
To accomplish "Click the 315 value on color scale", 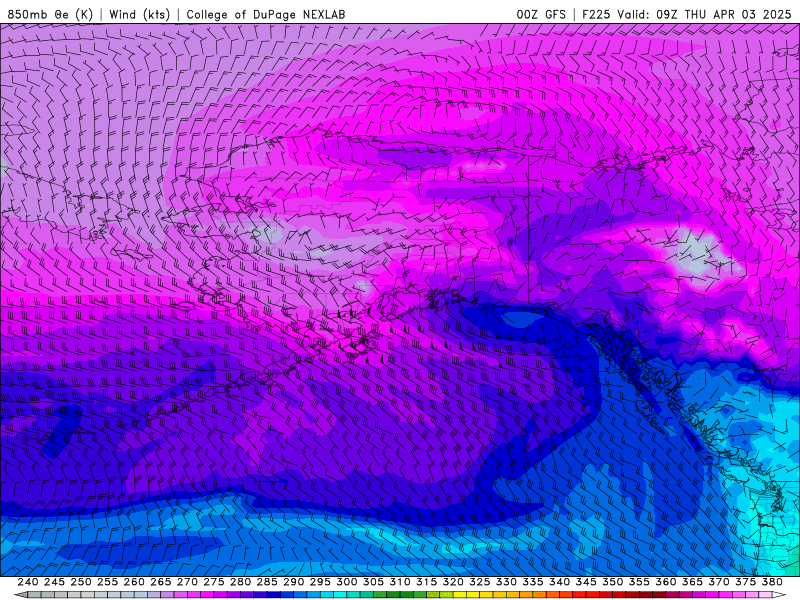I will click(426, 582).
